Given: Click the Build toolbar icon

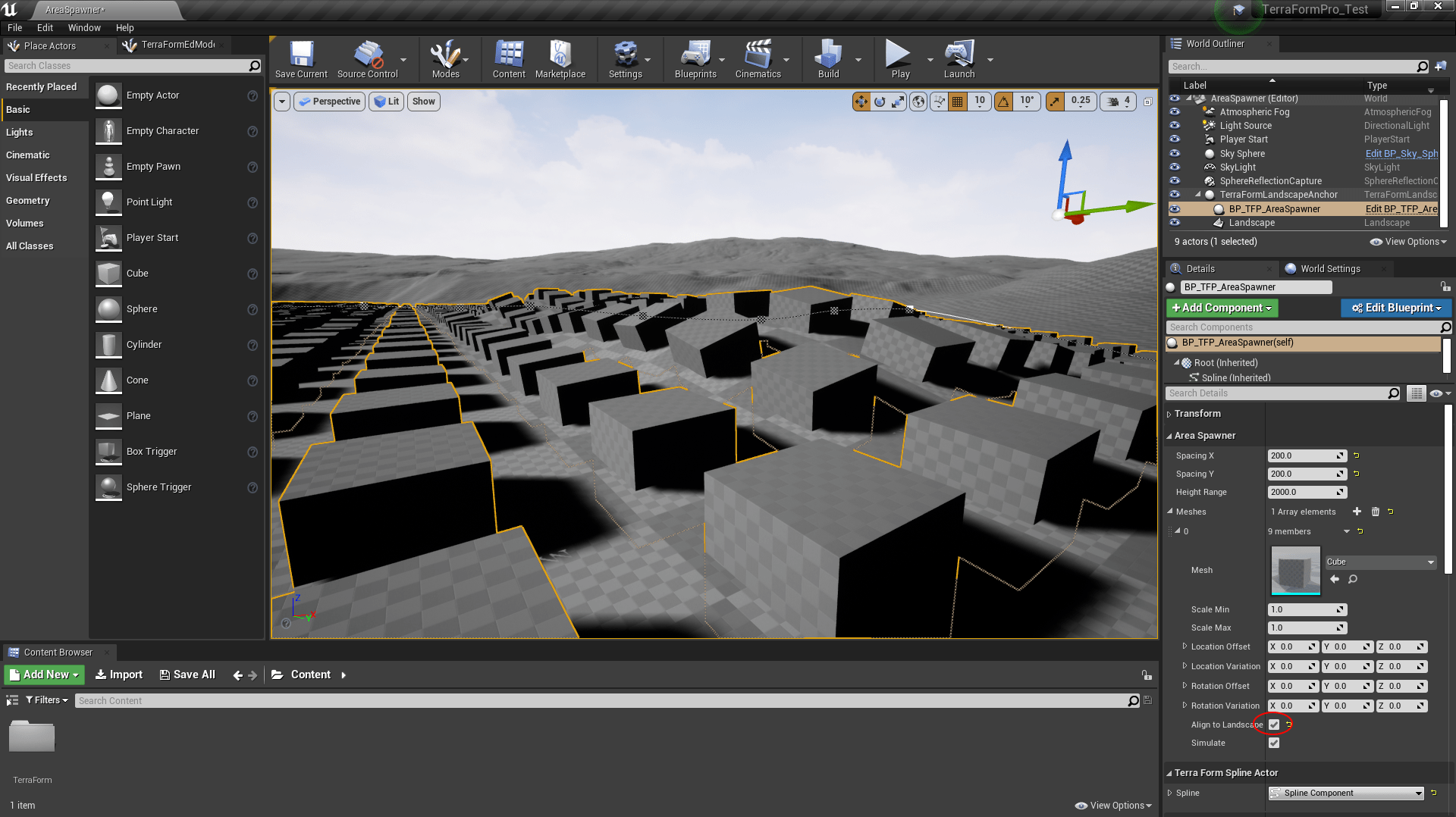Looking at the screenshot, I should [828, 59].
